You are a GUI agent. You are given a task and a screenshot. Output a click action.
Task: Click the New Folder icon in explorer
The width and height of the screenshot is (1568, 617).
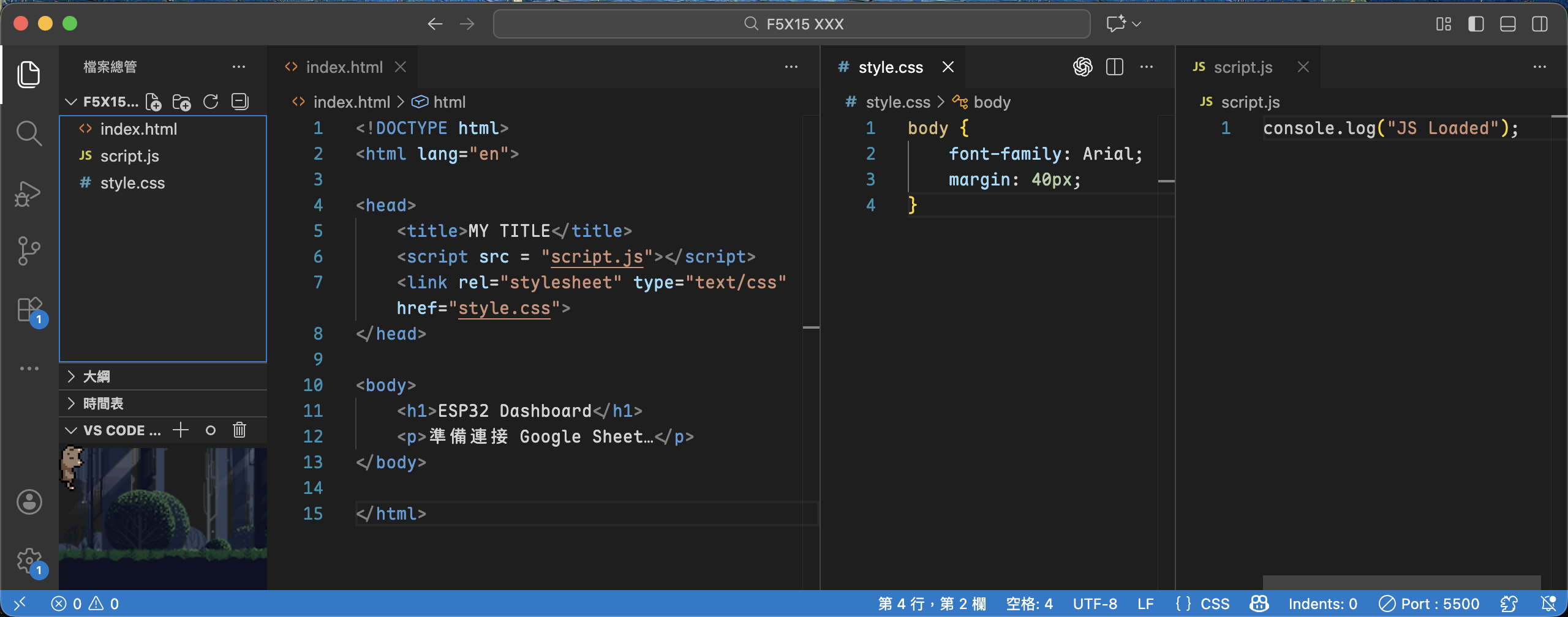tap(182, 102)
